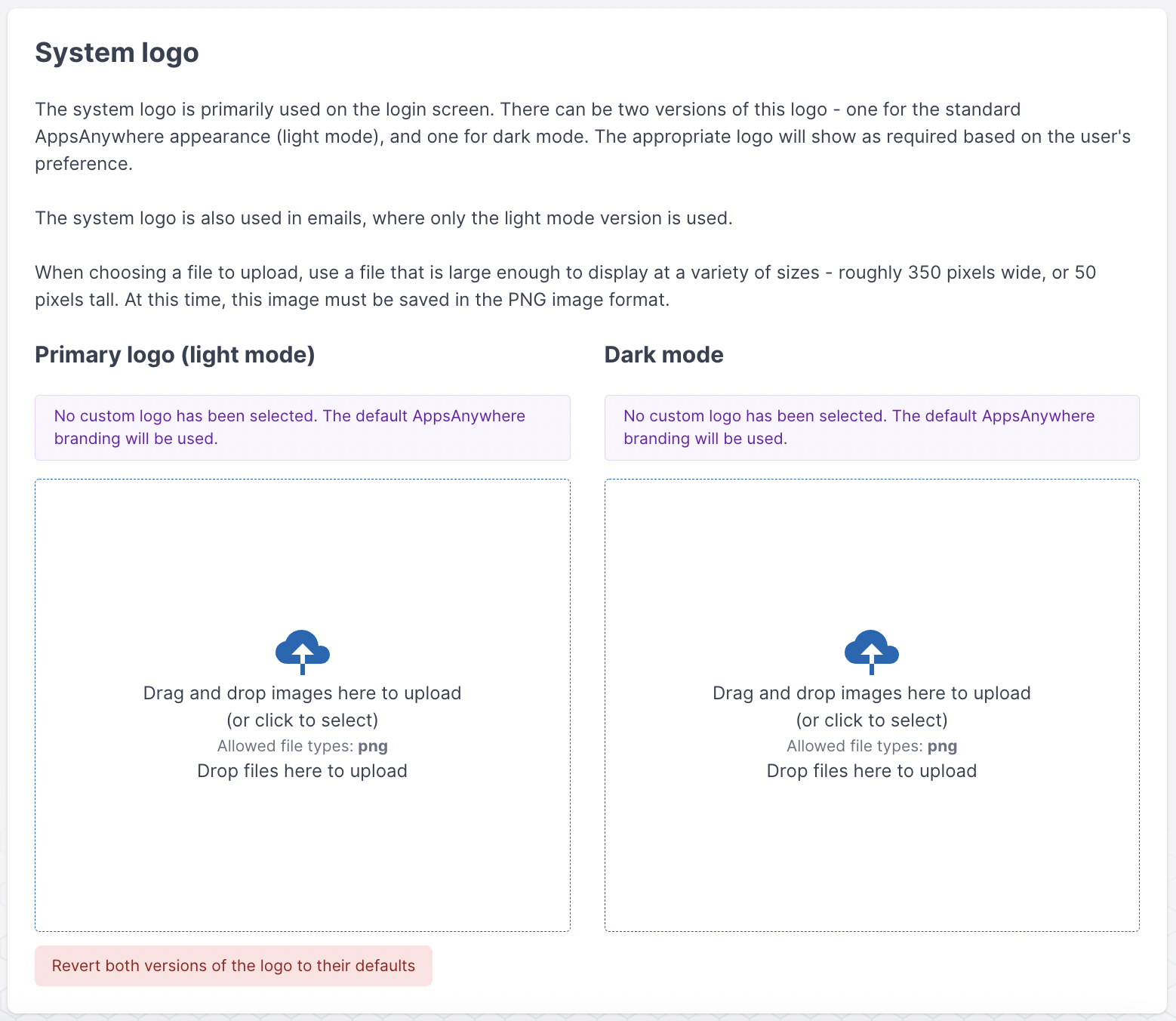Image resolution: width=1176 pixels, height=1021 pixels.
Task: Click the cloud upload icon under Dark mode
Action: (871, 651)
